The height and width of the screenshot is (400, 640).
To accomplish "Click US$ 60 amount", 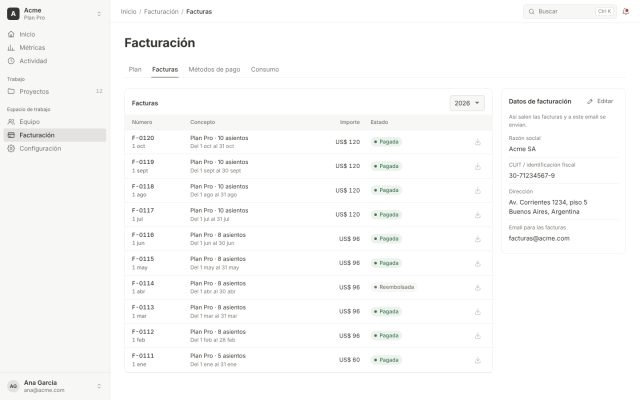I will point(349,360).
